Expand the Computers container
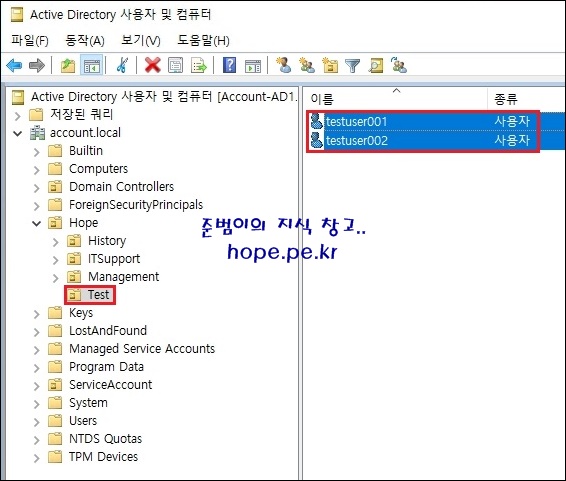 pos(36,170)
